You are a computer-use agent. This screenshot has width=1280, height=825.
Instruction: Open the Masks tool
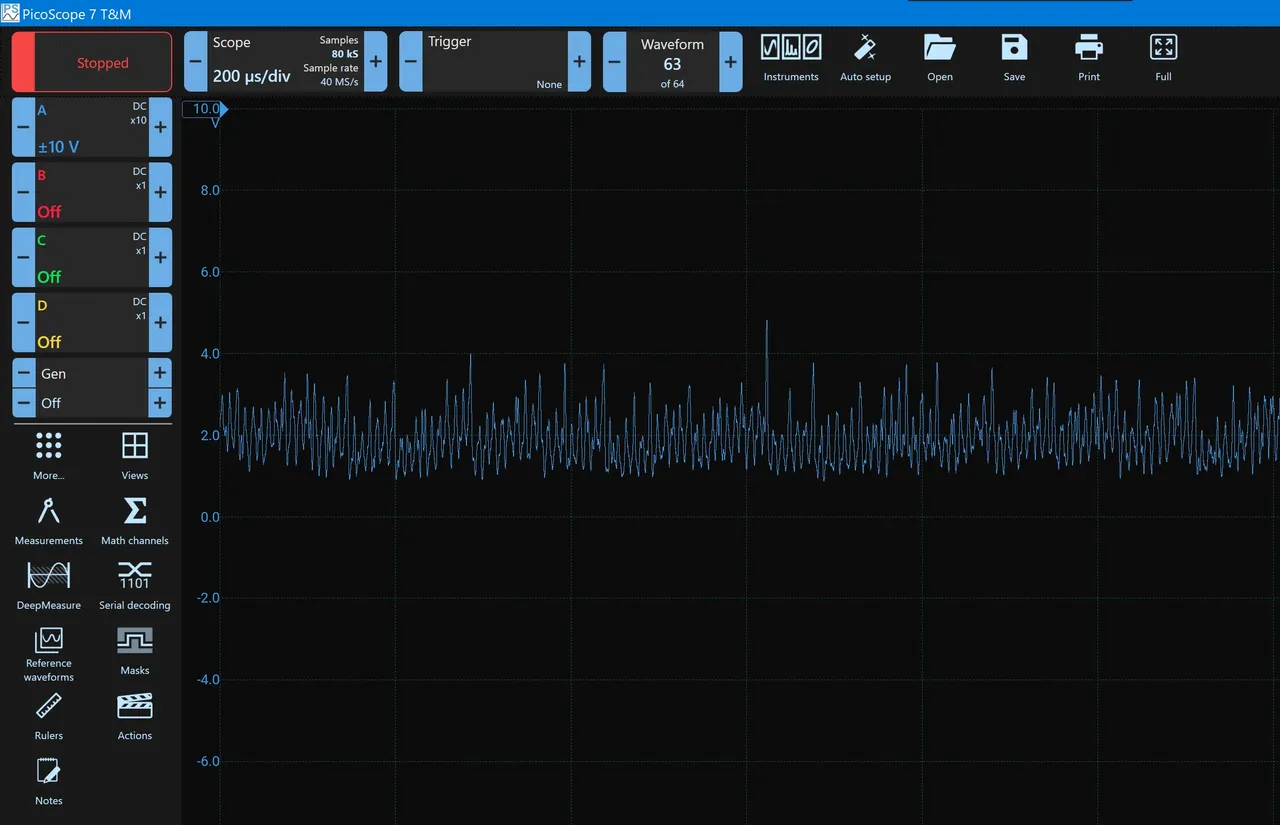coord(135,641)
